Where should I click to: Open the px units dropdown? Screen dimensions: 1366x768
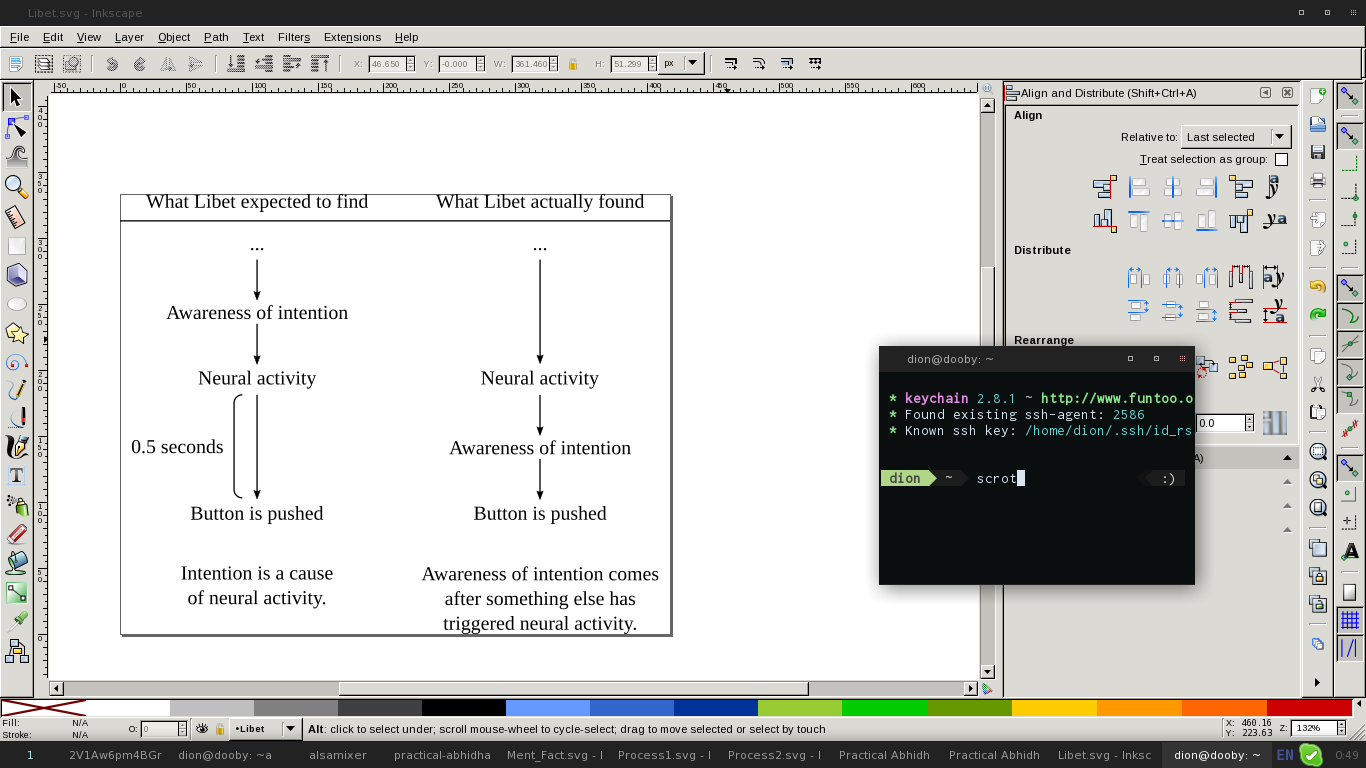[x=682, y=63]
